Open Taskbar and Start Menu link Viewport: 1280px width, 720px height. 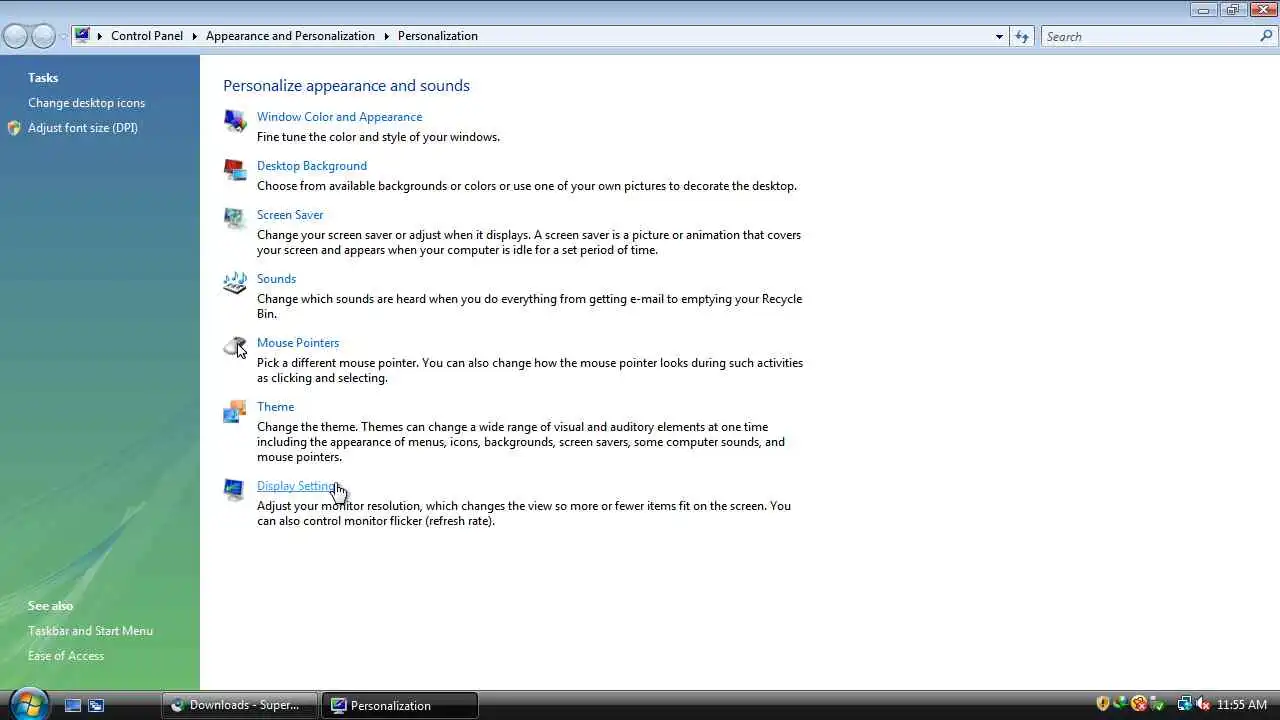[90, 631]
